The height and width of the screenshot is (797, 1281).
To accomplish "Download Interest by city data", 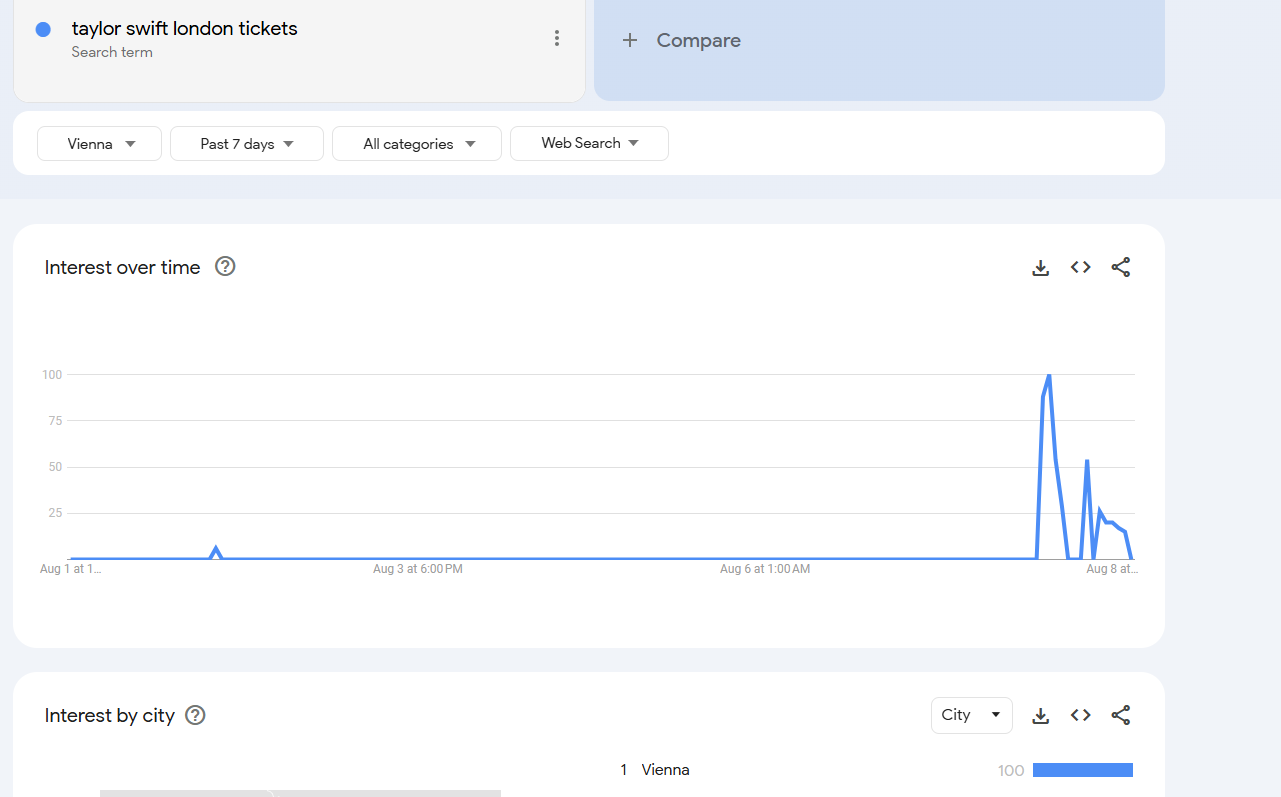I will click(1040, 716).
